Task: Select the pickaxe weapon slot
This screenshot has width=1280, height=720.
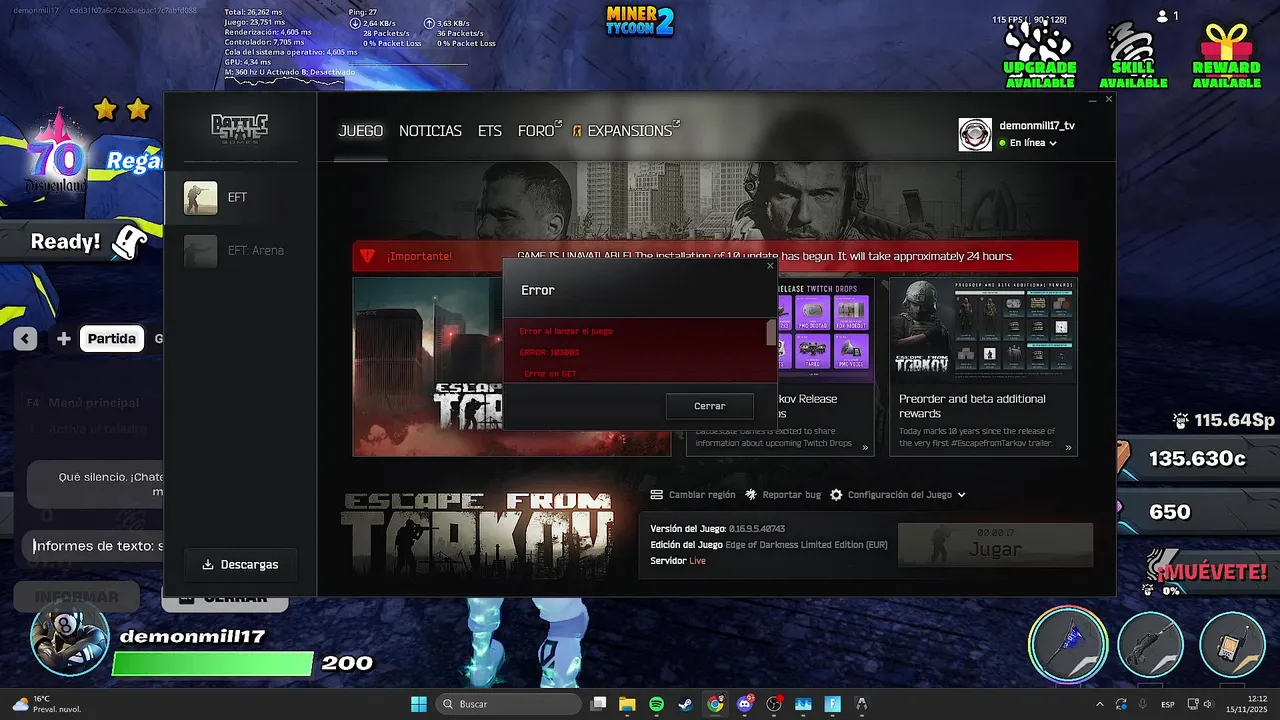Action: point(1068,644)
